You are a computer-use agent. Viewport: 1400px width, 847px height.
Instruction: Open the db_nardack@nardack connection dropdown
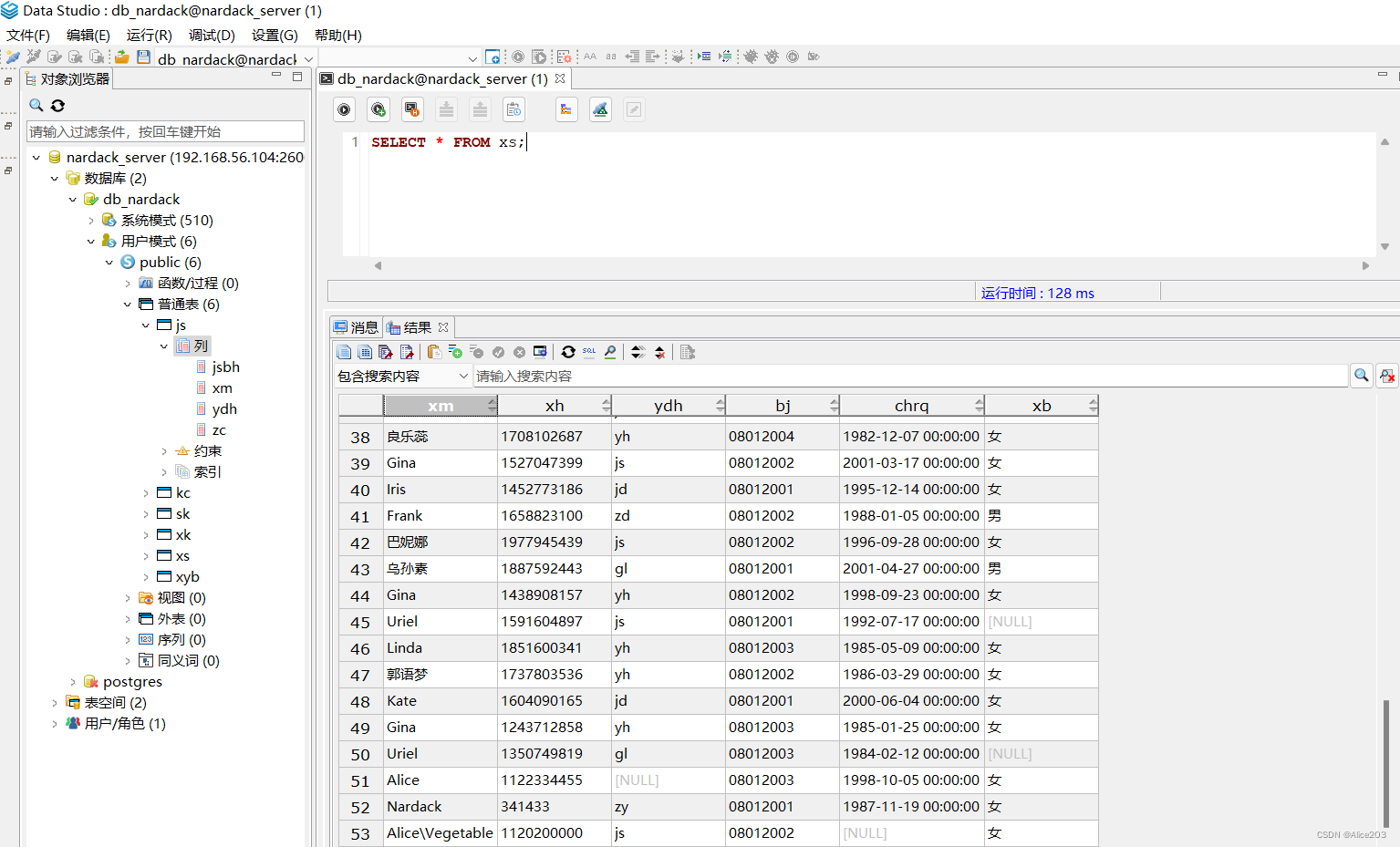[309, 59]
